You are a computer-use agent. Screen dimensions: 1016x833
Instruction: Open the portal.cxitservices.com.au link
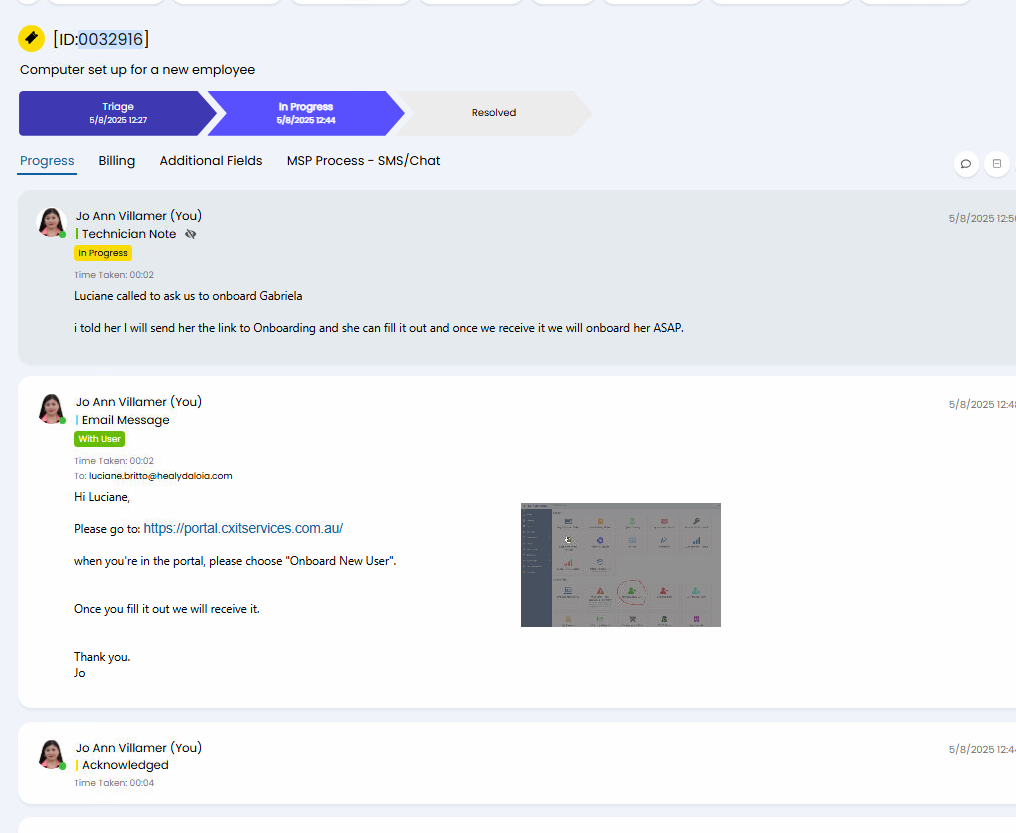[x=243, y=529]
